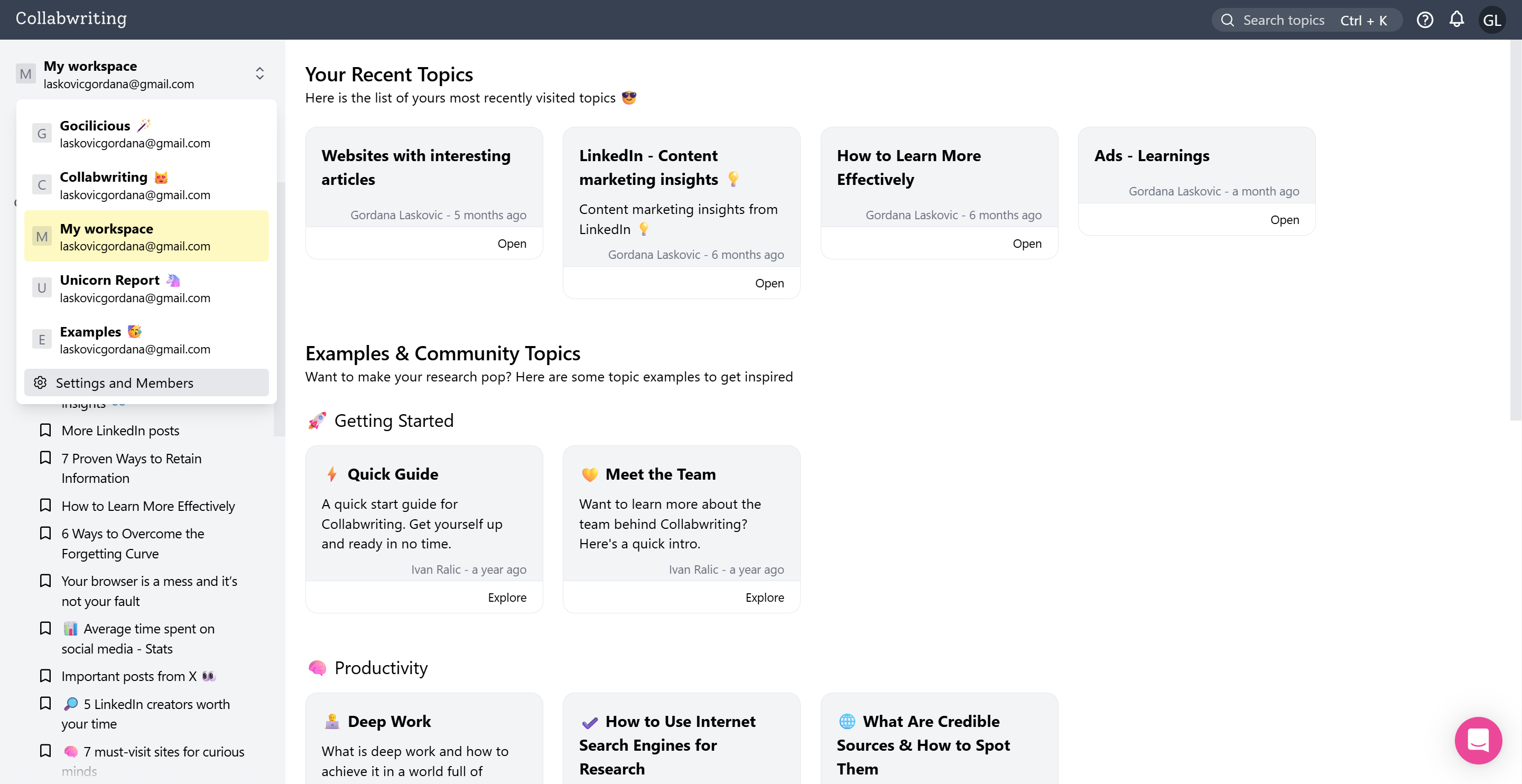The height and width of the screenshot is (784, 1522).
Task: Open Settings and Members
Action: pos(146,382)
